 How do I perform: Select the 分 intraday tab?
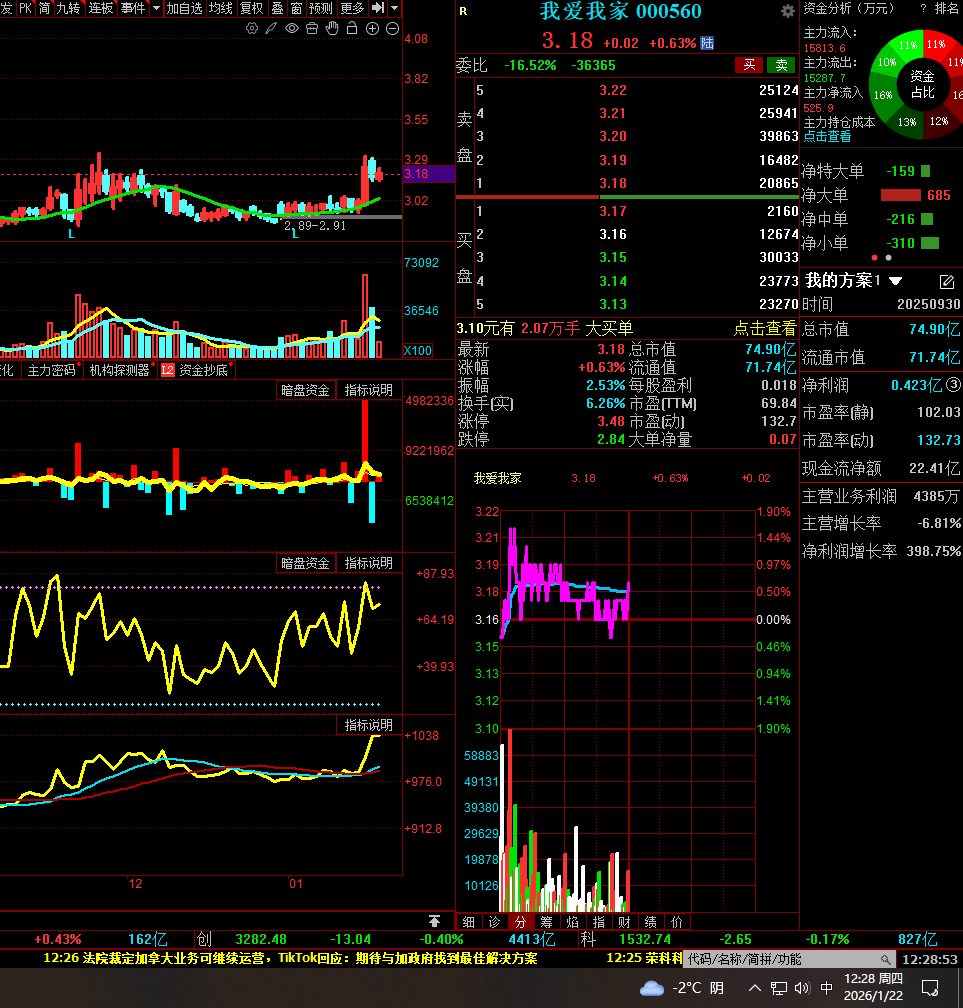[520, 922]
